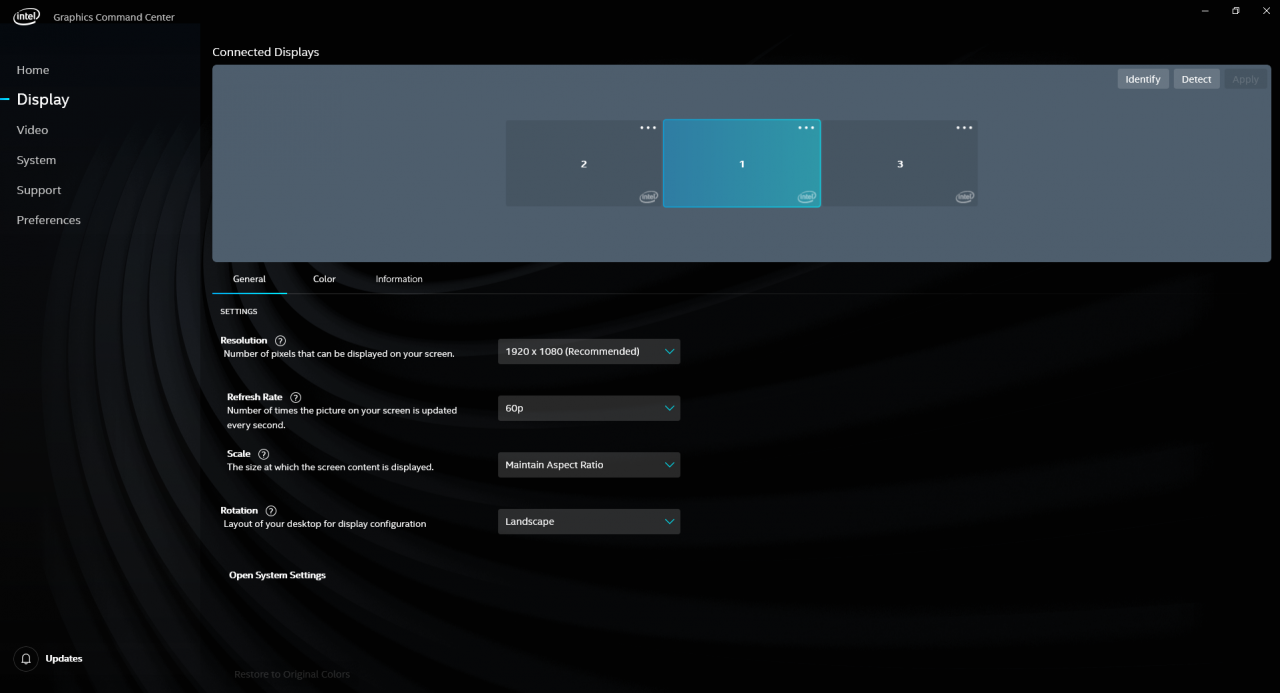Screen dimensions: 1280x693
Task: Click the Refresh Rate help question mark icon
Action: (x=295, y=397)
